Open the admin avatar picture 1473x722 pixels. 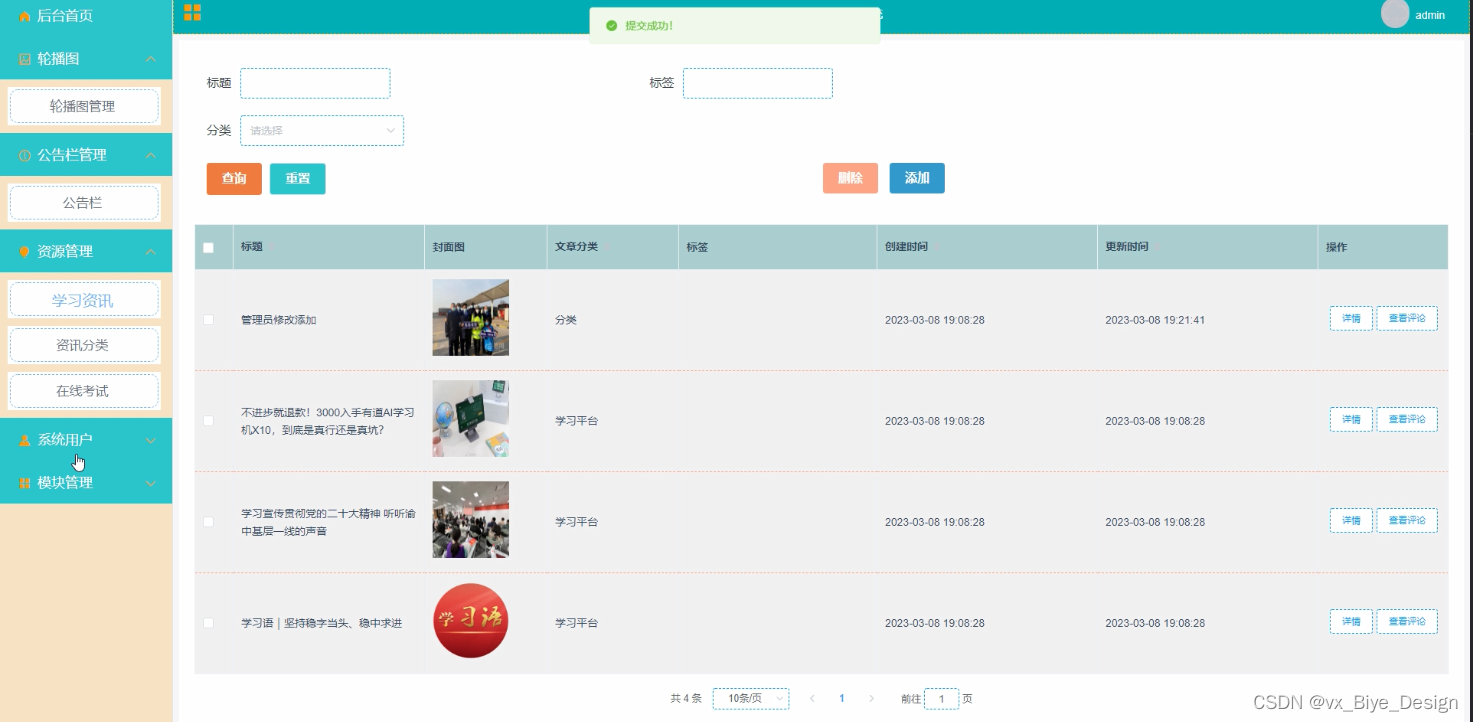[x=1395, y=13]
